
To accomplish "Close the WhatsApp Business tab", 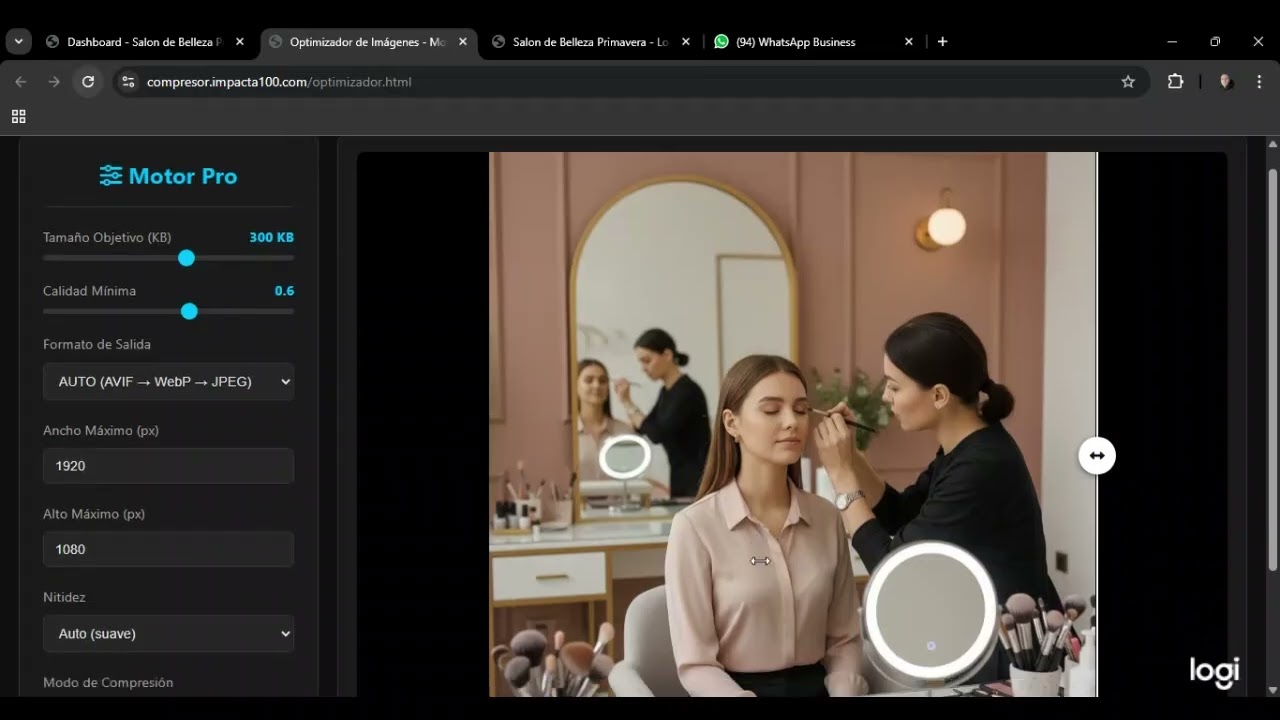I will tap(909, 42).
